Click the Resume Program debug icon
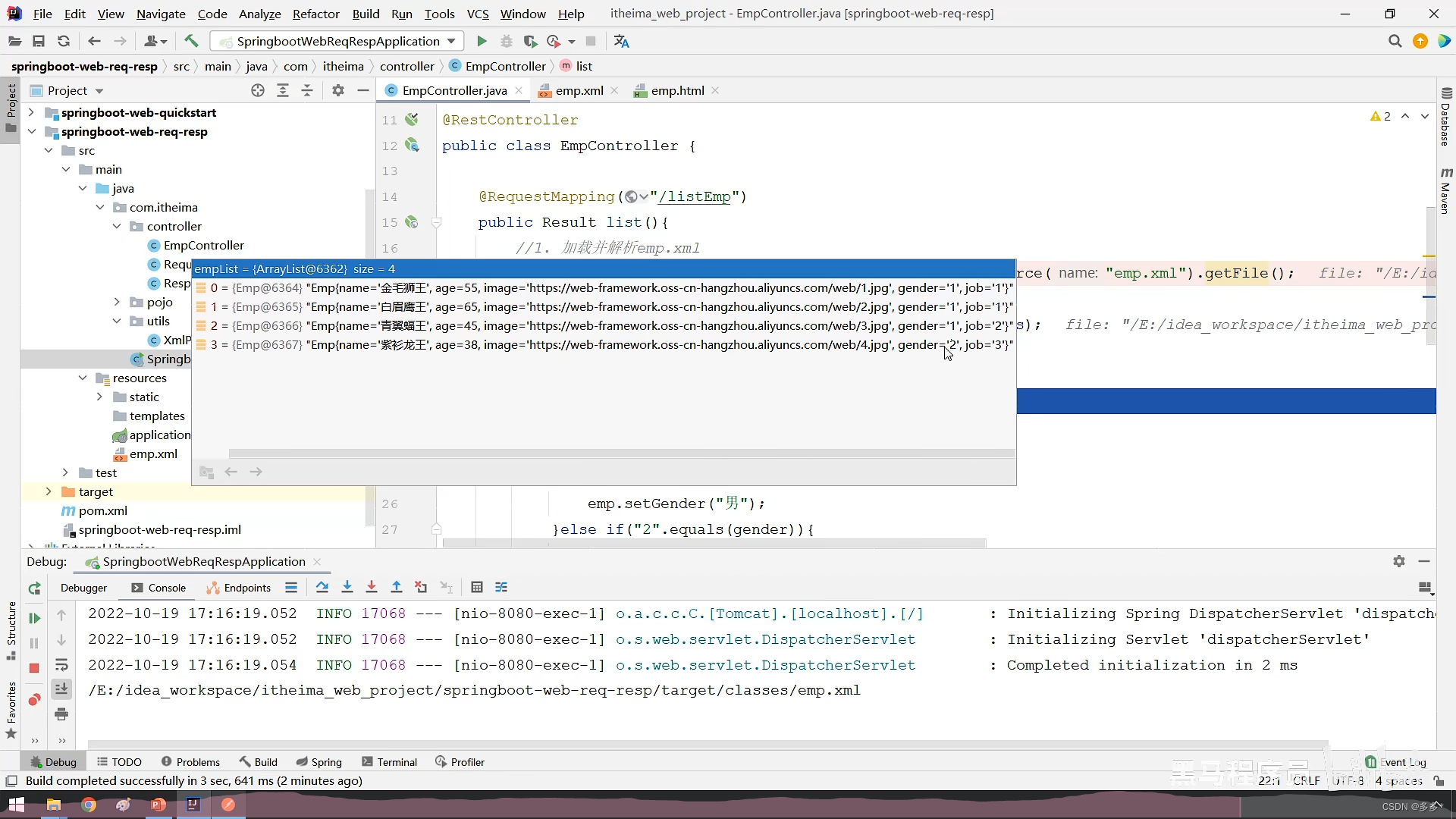The image size is (1456, 819). [x=34, y=618]
